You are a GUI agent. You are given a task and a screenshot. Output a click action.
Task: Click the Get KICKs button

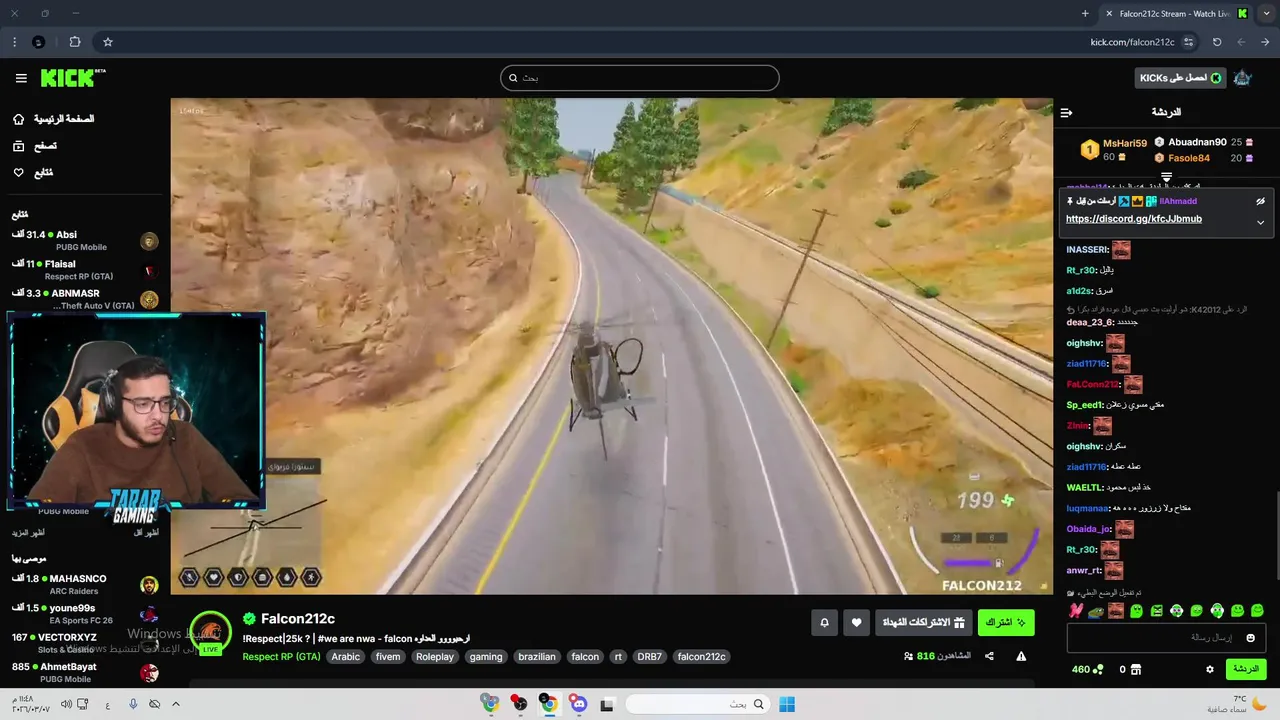pyautogui.click(x=1181, y=78)
